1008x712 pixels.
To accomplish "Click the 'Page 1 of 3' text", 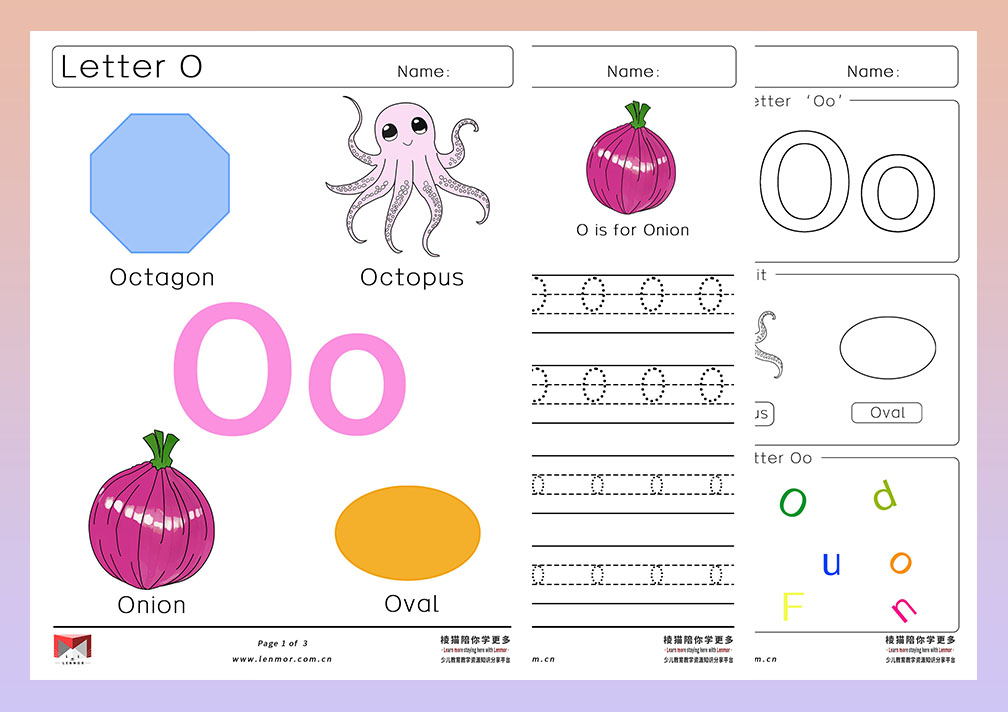I will (282, 643).
